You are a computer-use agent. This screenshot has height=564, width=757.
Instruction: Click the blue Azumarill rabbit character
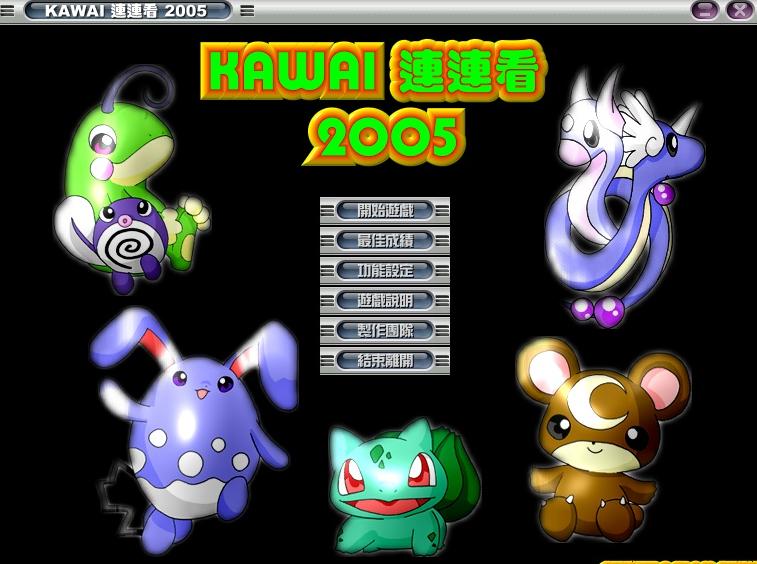point(193,430)
